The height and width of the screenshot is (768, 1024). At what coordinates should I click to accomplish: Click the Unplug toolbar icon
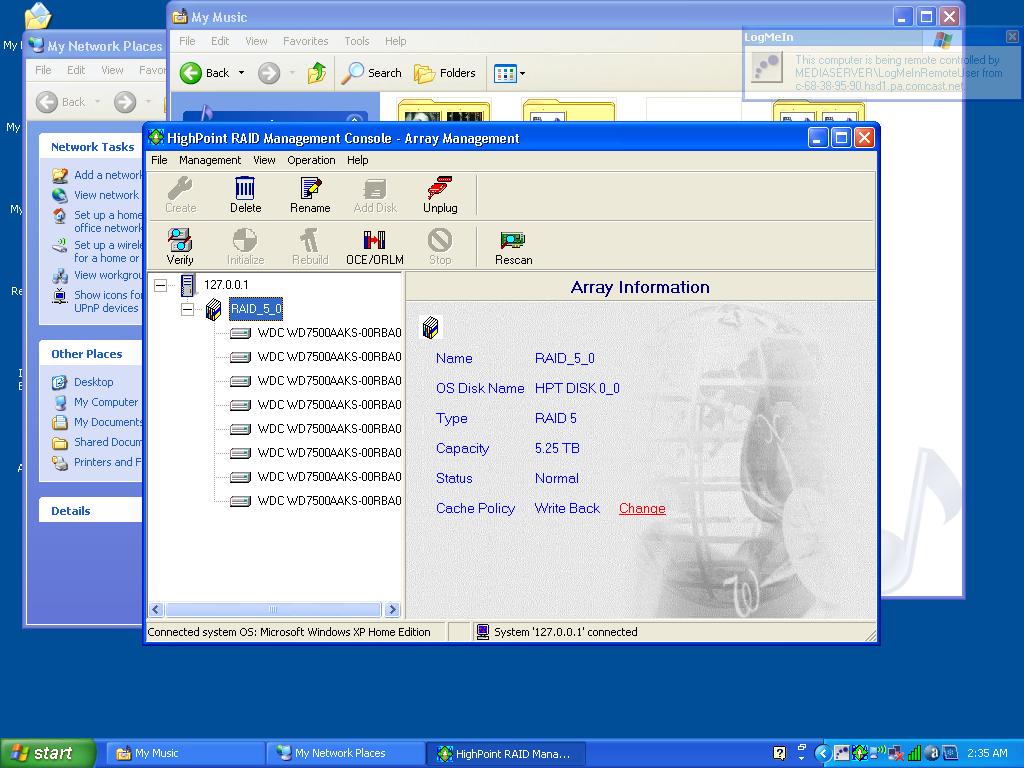coord(440,194)
